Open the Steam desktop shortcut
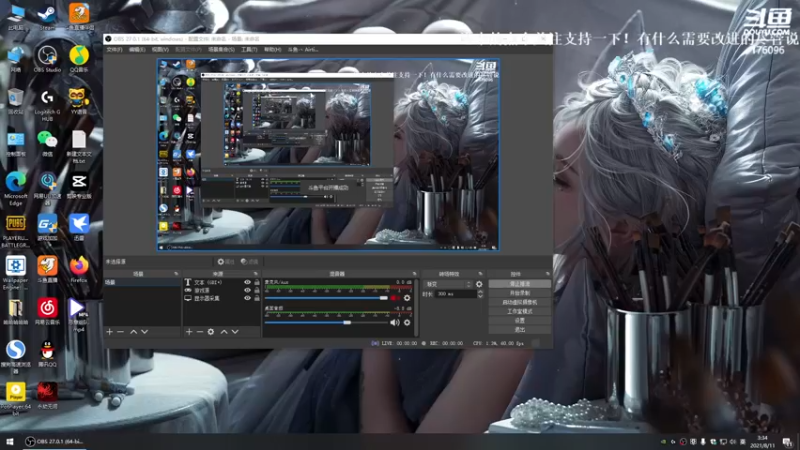Viewport: 800px width, 450px height. tap(47, 16)
